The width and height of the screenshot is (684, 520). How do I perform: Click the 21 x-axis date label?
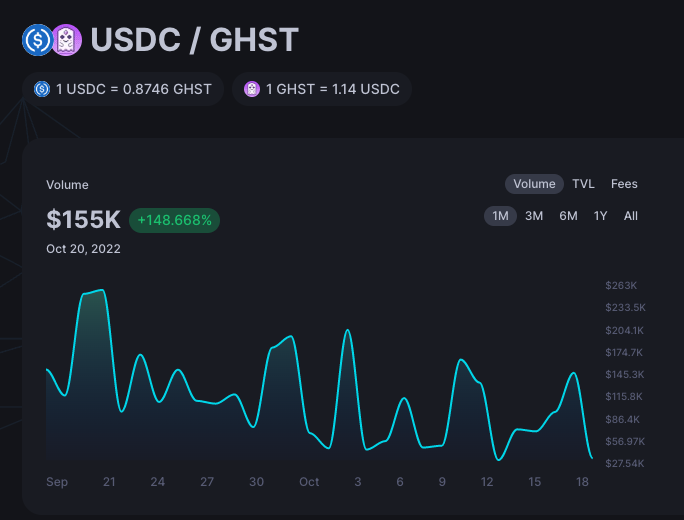[109, 482]
